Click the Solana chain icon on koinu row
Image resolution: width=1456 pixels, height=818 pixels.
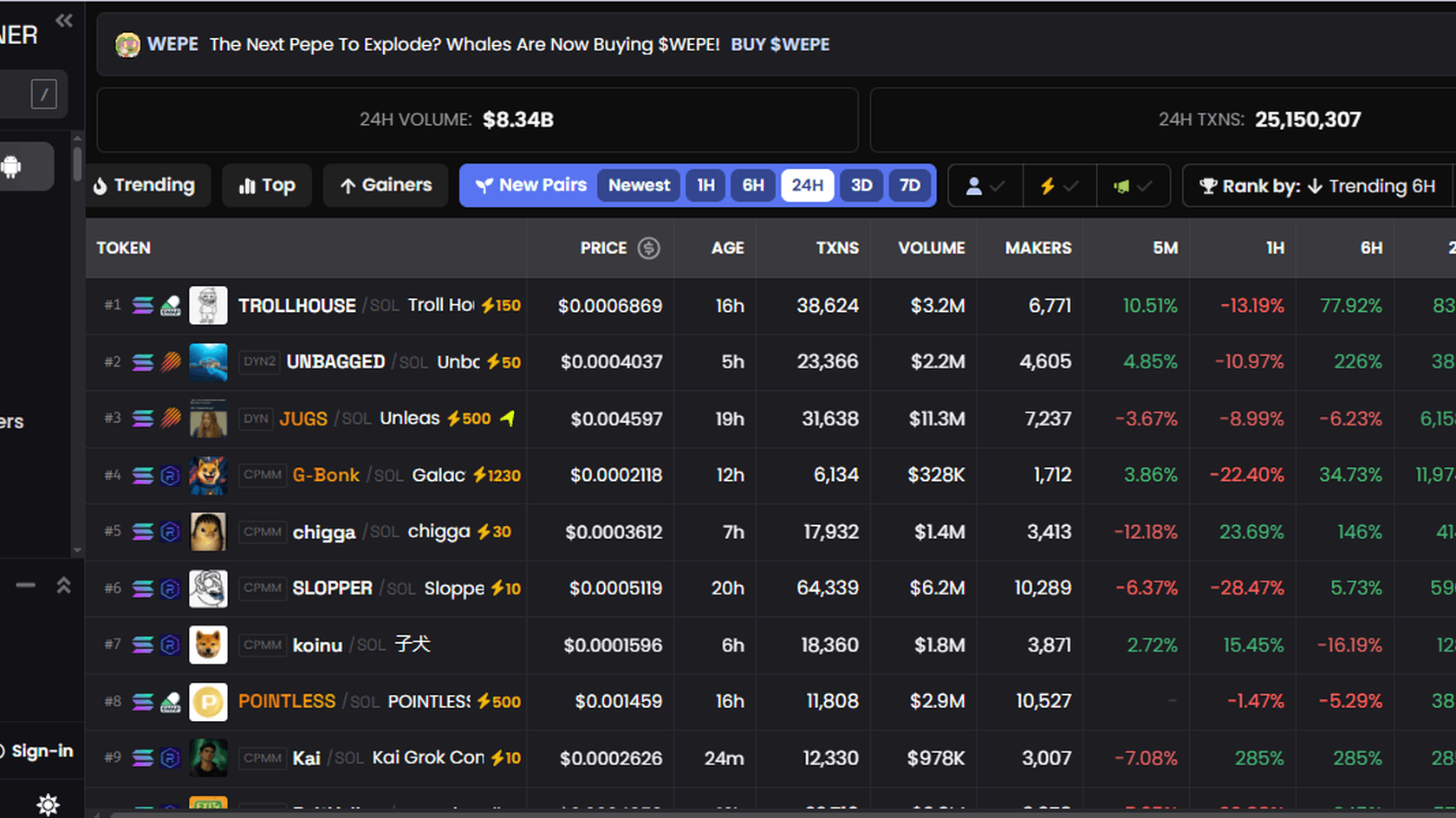[142, 645]
